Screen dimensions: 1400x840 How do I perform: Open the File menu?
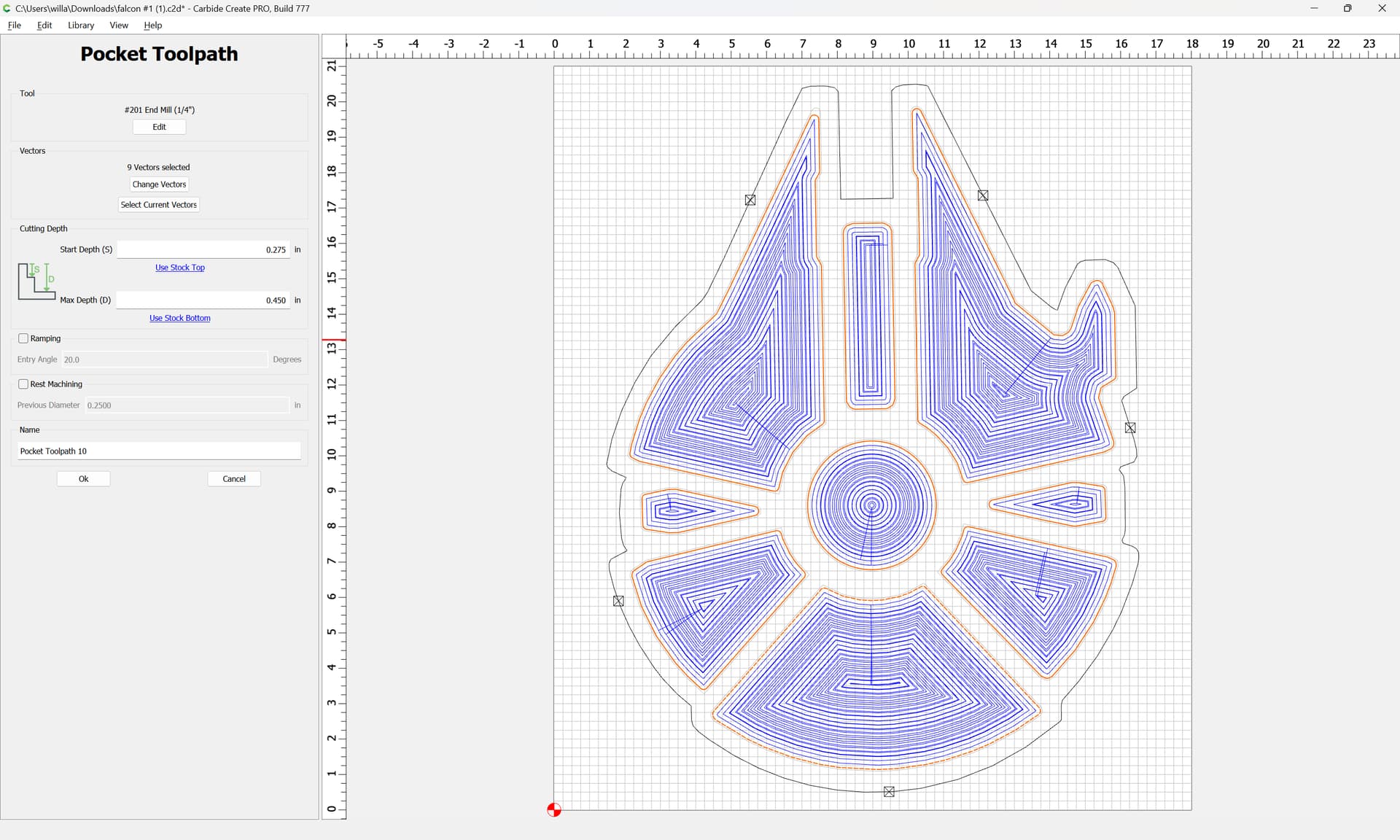click(x=14, y=25)
